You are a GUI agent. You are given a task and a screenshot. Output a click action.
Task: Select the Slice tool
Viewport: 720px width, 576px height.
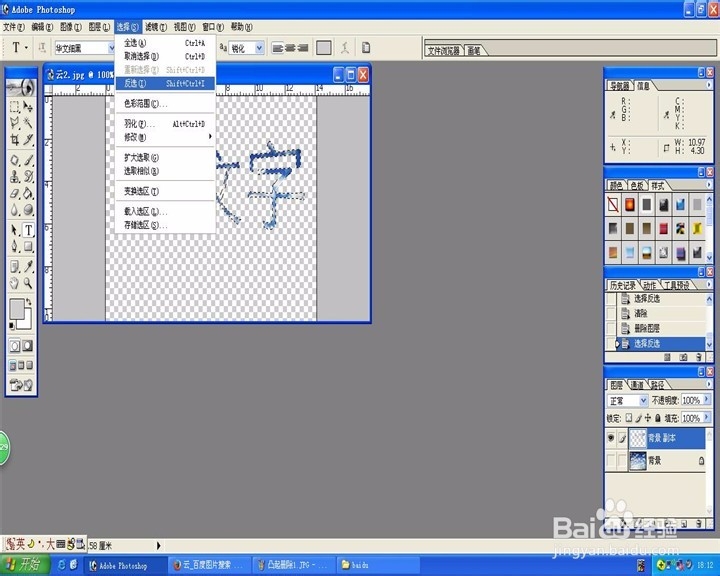coord(28,139)
